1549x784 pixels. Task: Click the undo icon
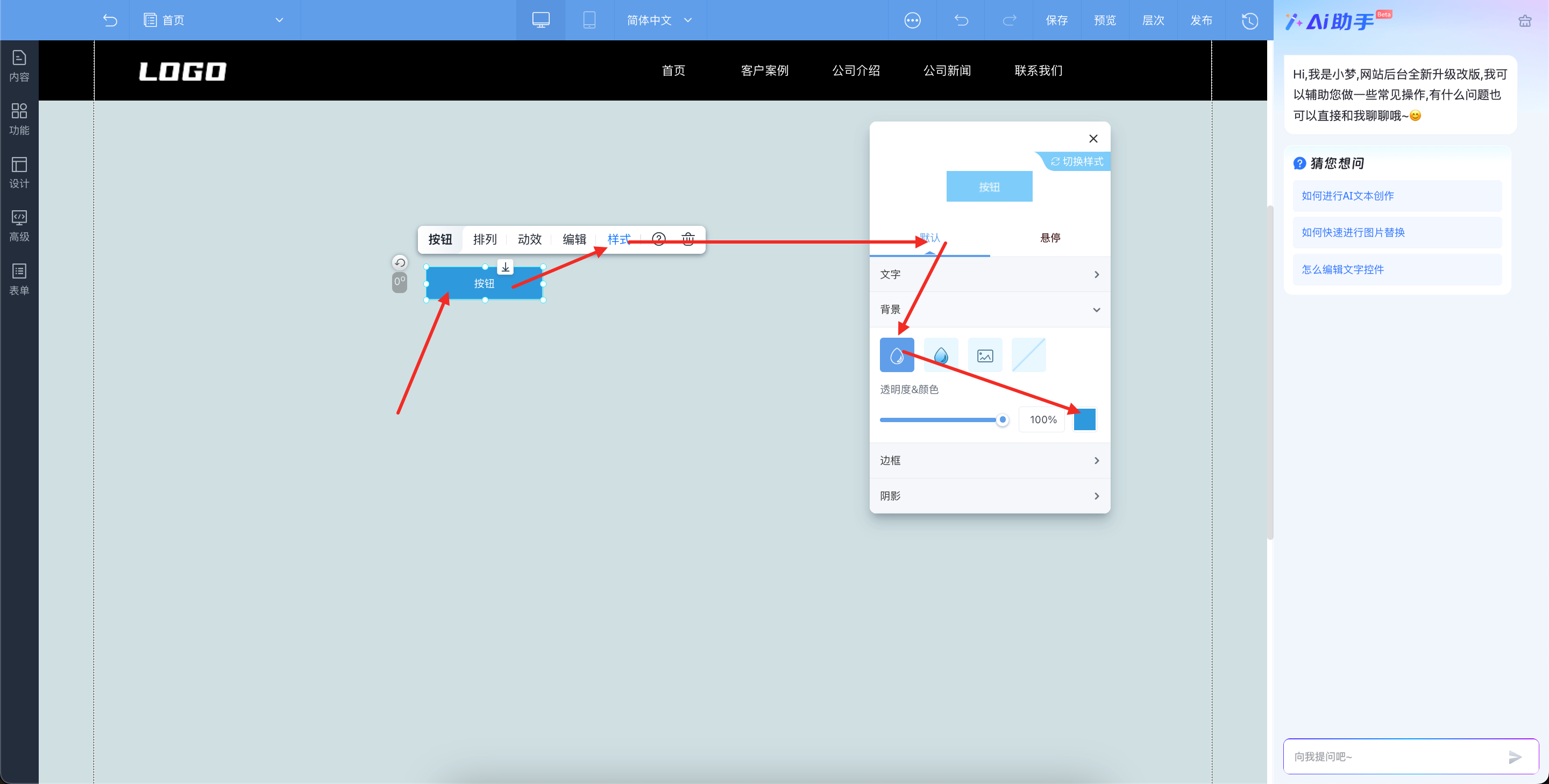pos(961,20)
